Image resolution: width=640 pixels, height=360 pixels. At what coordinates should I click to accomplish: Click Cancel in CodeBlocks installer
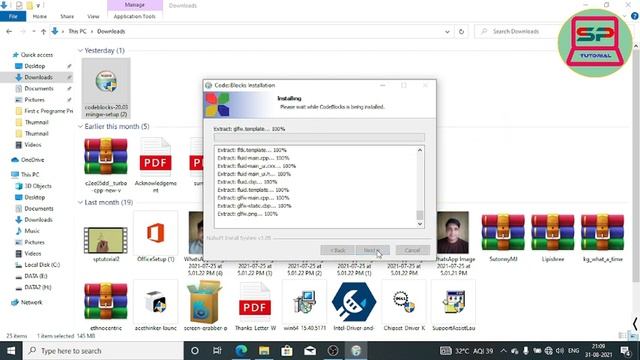tap(412, 250)
